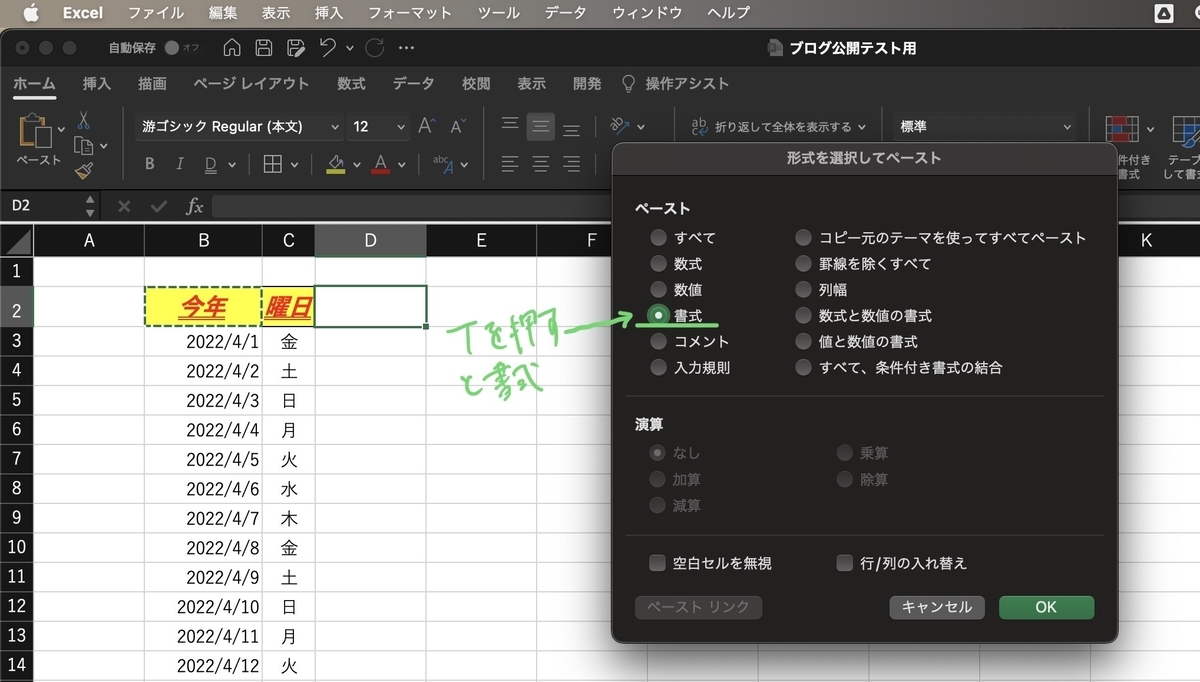Align text to top of cell
This screenshot has height=682, width=1200.
510,126
